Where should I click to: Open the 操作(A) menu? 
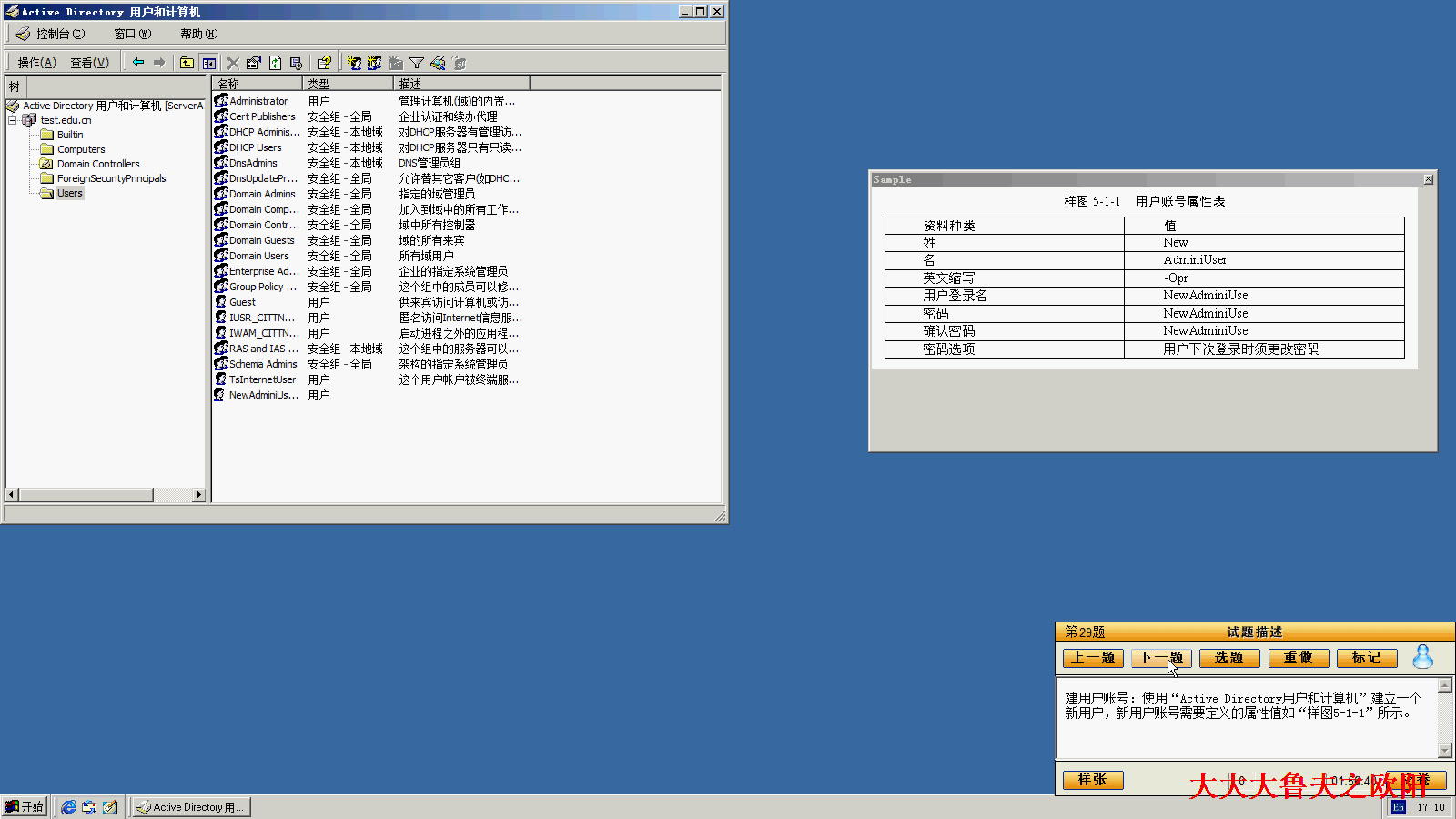[x=36, y=63]
